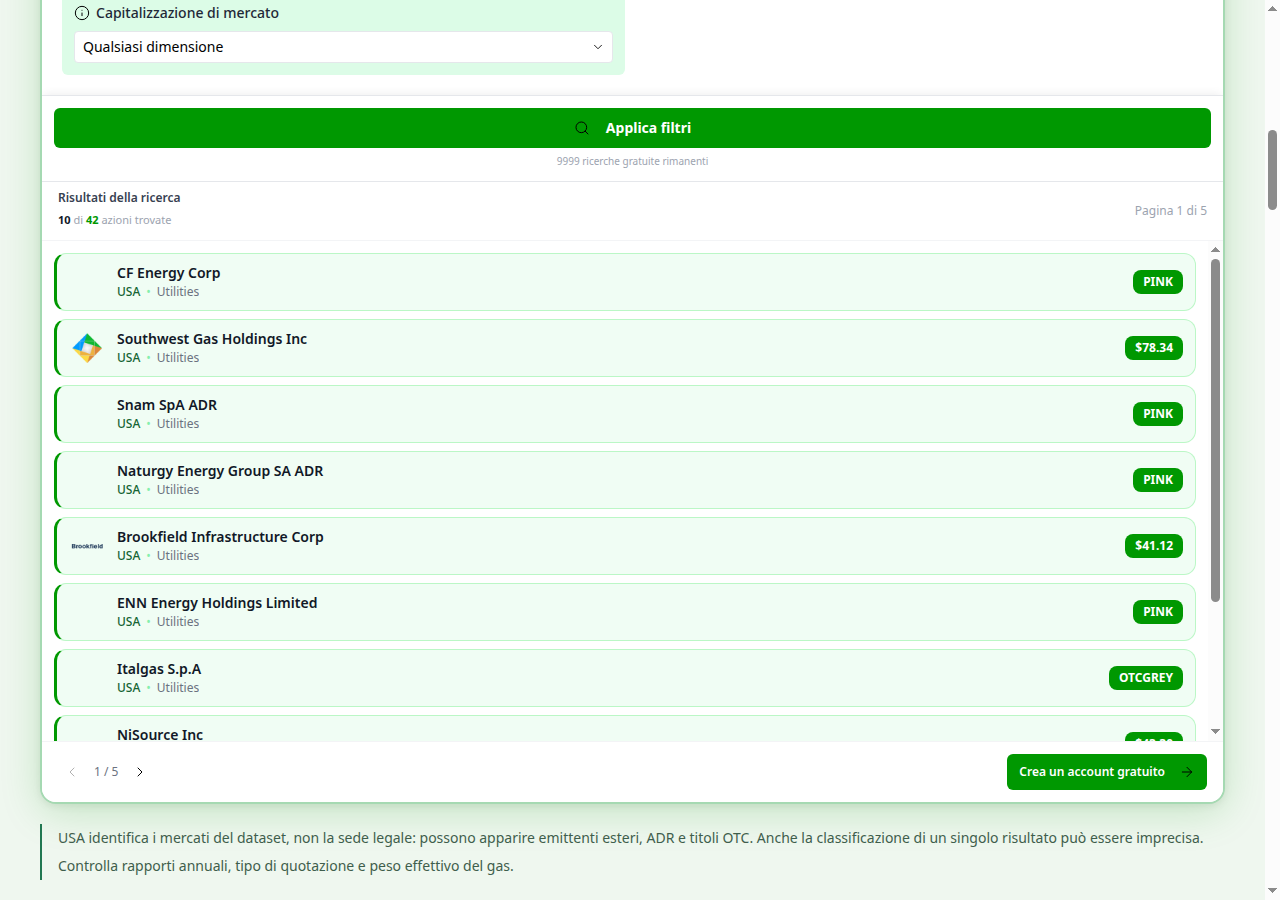Image resolution: width=1280 pixels, height=900 pixels.
Task: Open the Snam SpA ADR result
Action: [625, 414]
